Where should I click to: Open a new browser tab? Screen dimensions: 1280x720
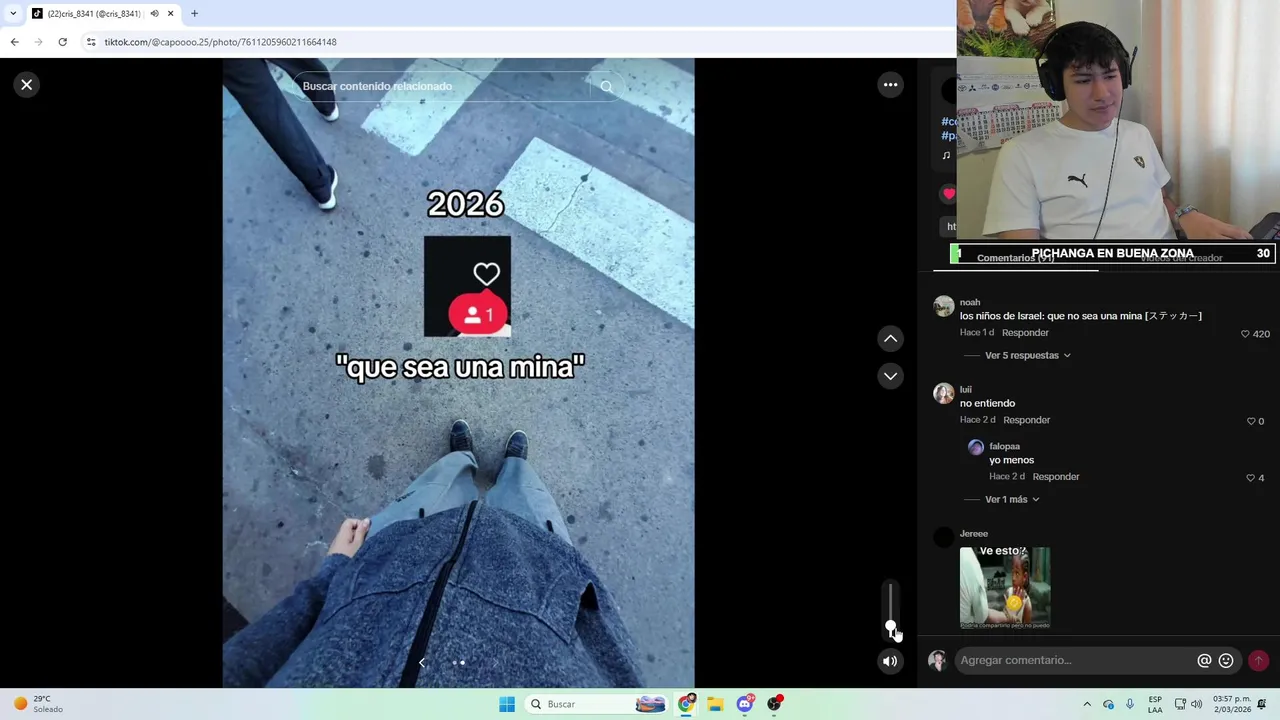coord(194,14)
